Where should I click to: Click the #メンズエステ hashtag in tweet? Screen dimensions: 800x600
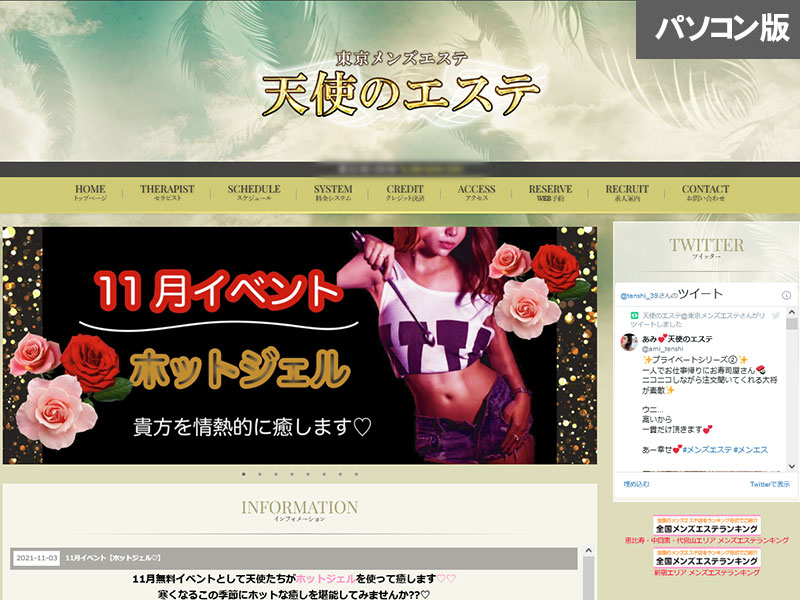pos(710,450)
